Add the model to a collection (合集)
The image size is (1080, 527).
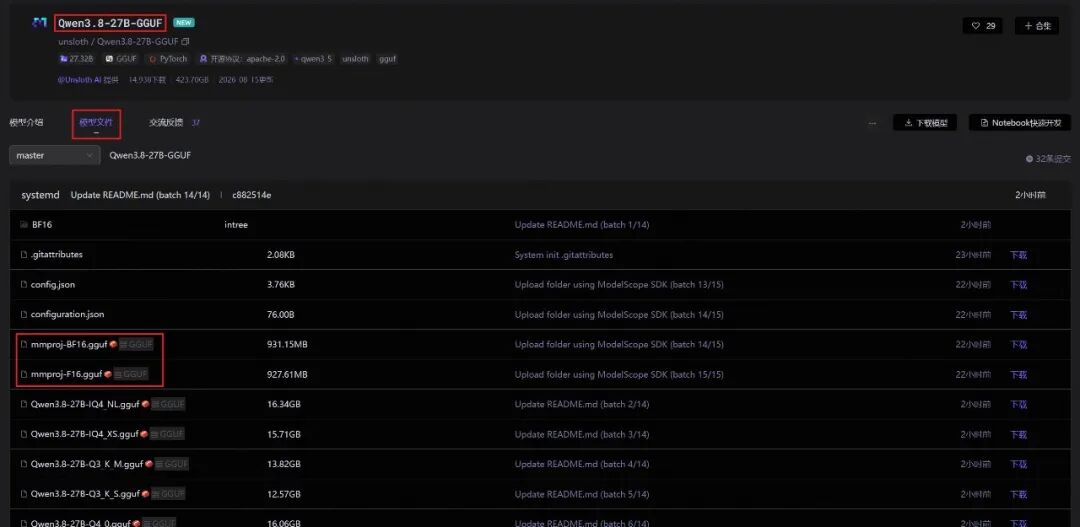tap(1037, 25)
